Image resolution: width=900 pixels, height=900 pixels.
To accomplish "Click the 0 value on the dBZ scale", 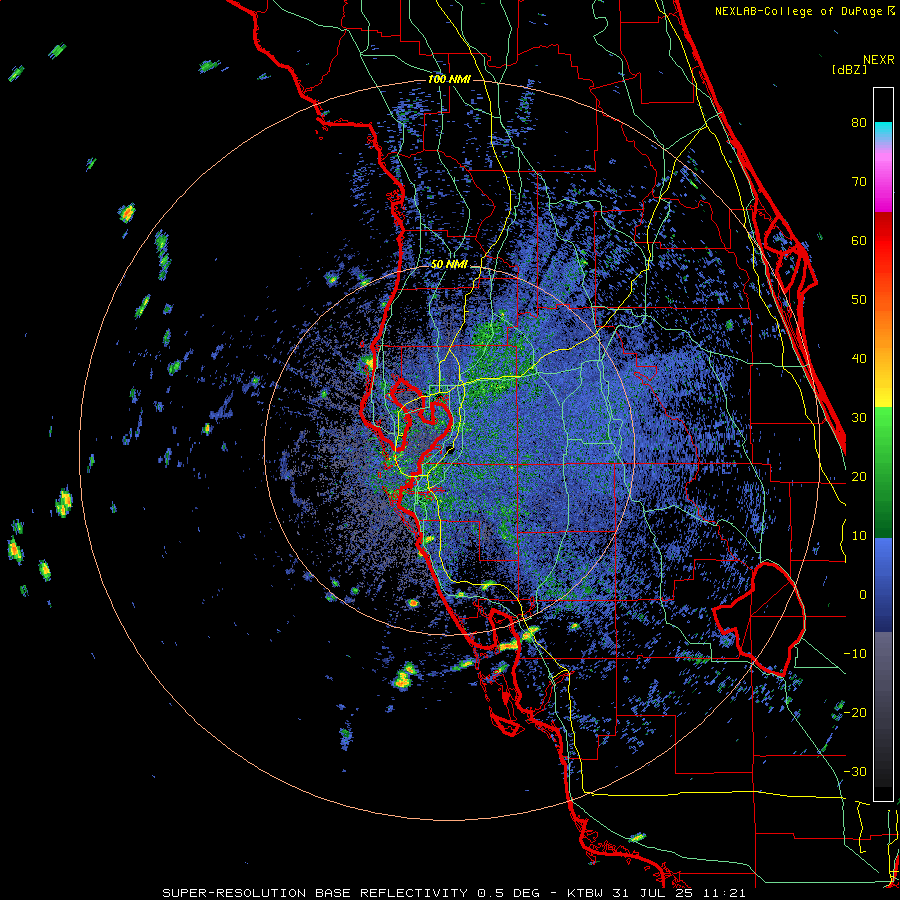I will pos(863,595).
